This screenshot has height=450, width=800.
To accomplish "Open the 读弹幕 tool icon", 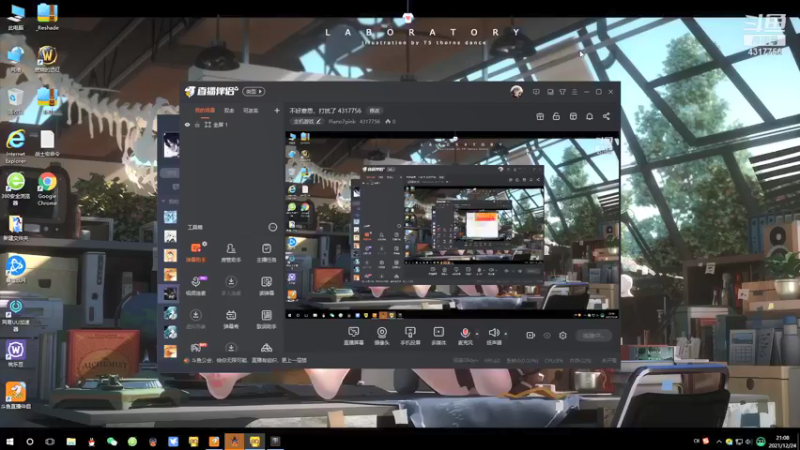I will click(266, 285).
